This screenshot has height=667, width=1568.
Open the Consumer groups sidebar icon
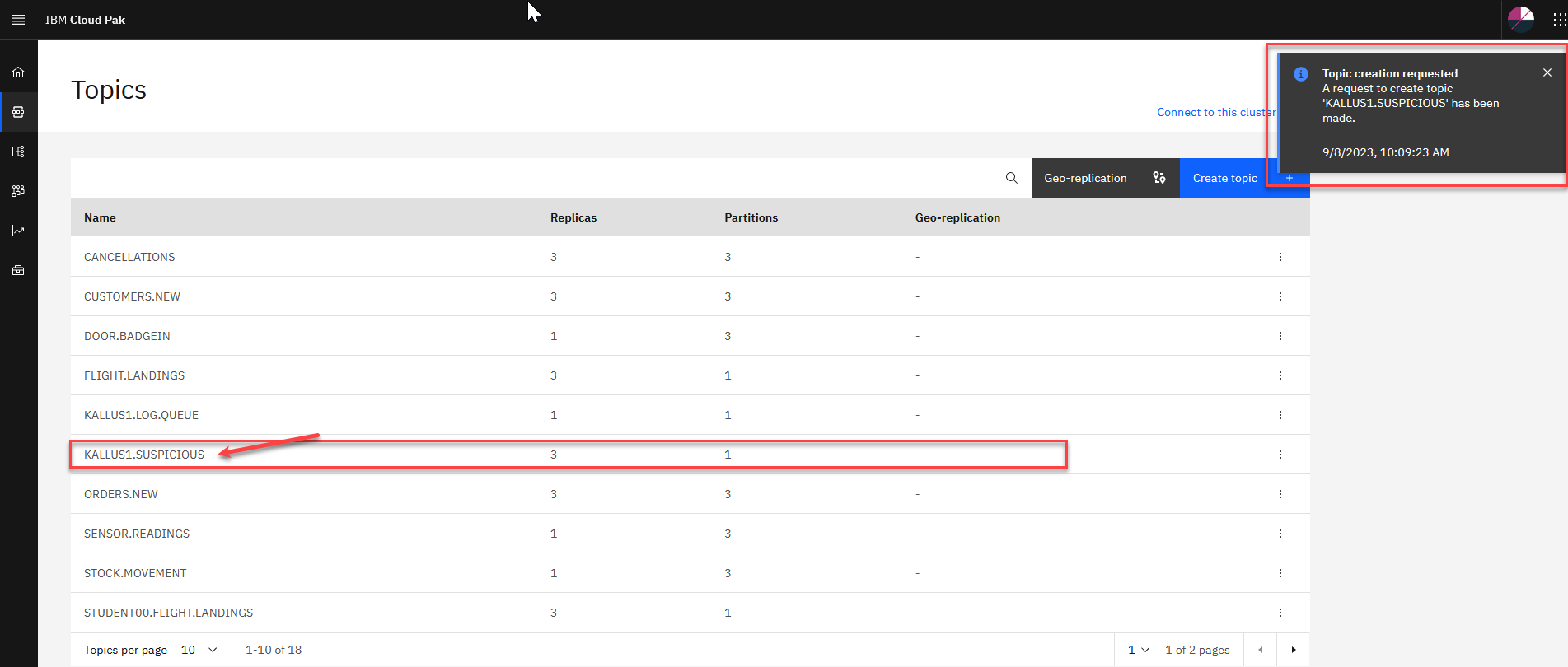(x=18, y=191)
